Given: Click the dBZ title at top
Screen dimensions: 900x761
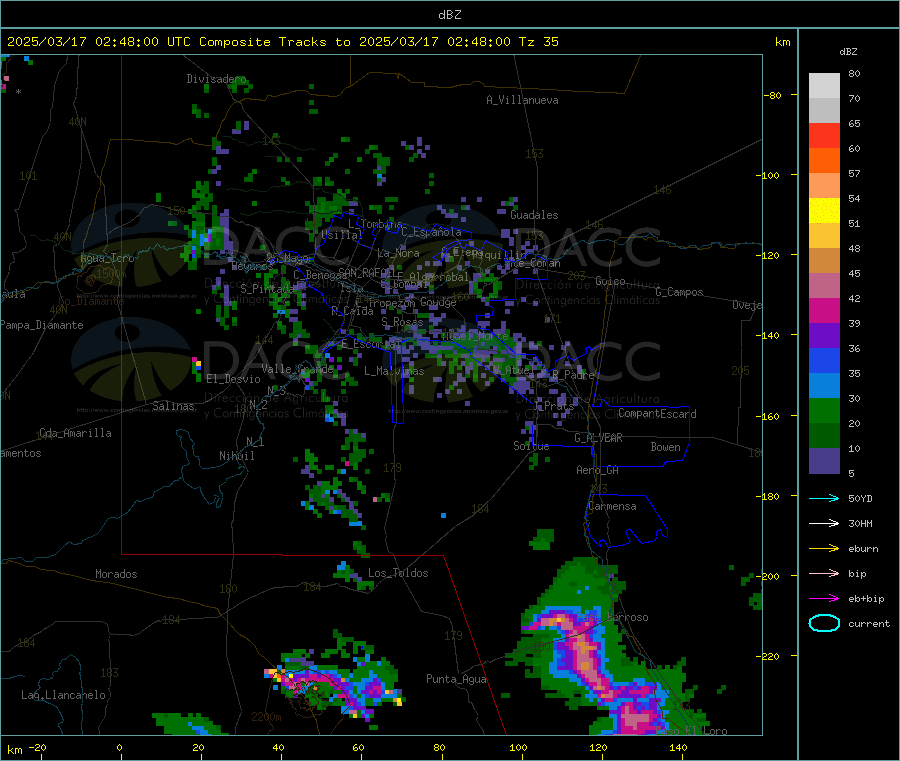Looking at the screenshot, I should point(449,15).
